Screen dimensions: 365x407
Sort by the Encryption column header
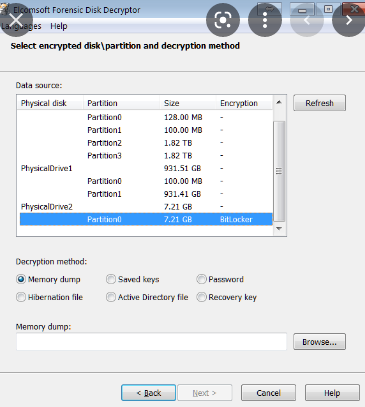click(244, 103)
